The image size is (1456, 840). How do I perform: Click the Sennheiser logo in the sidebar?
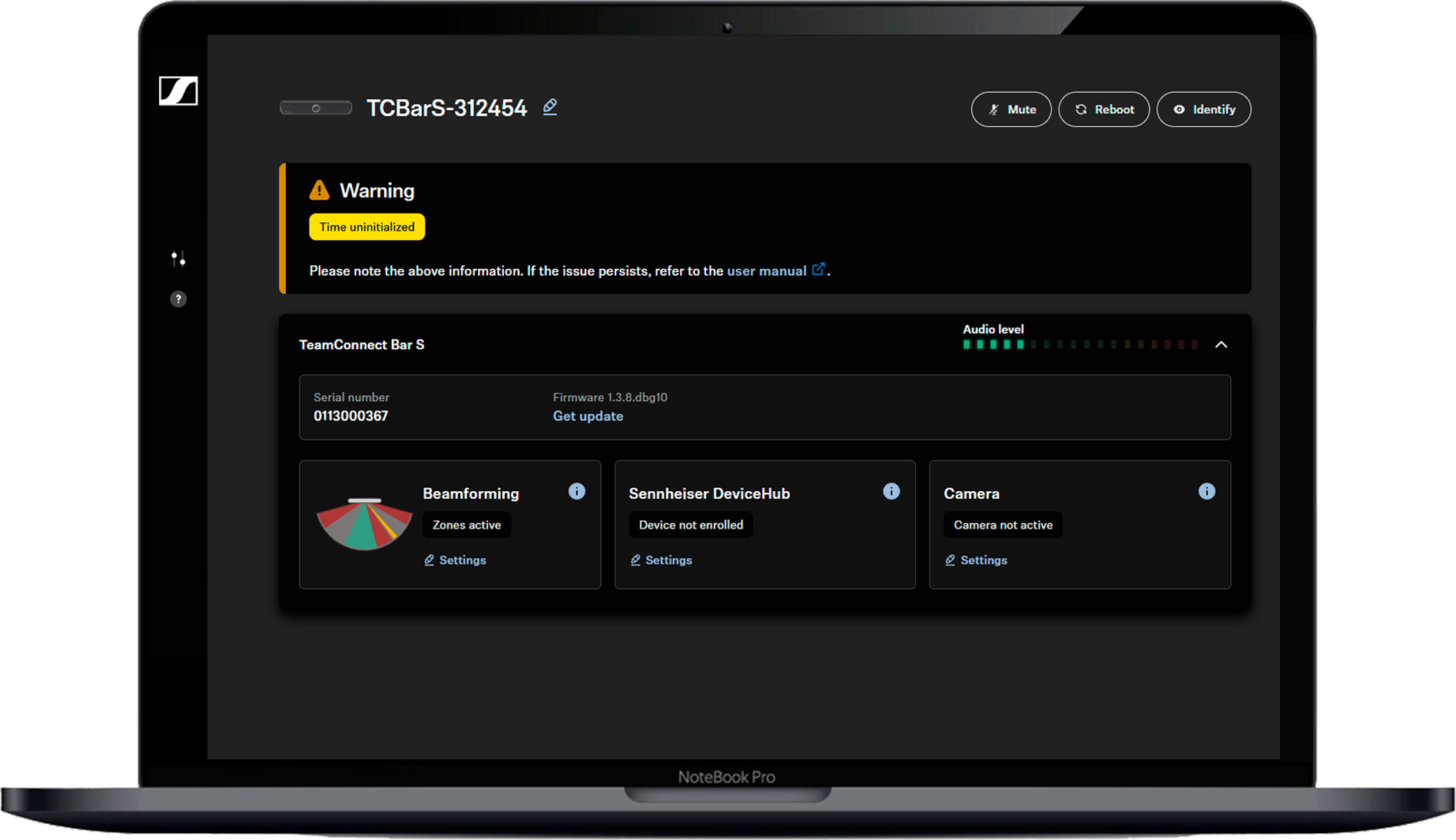178,91
